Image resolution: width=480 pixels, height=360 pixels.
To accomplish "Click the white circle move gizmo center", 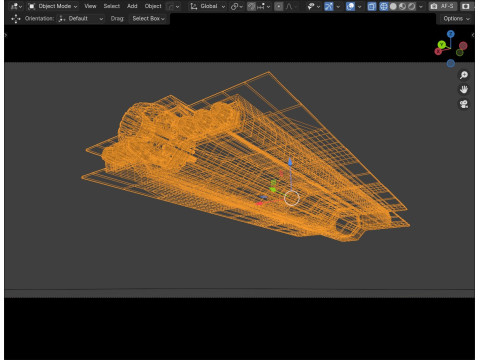I will coord(292,198).
